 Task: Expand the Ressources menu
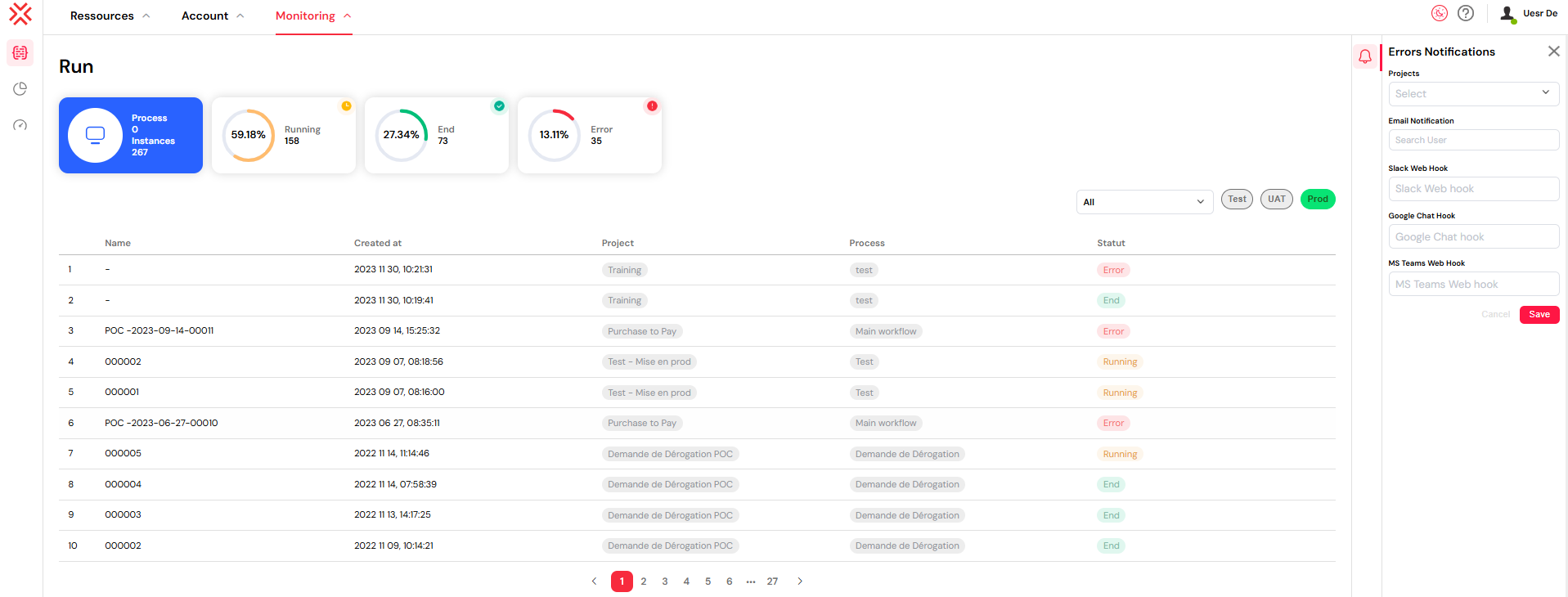click(110, 16)
